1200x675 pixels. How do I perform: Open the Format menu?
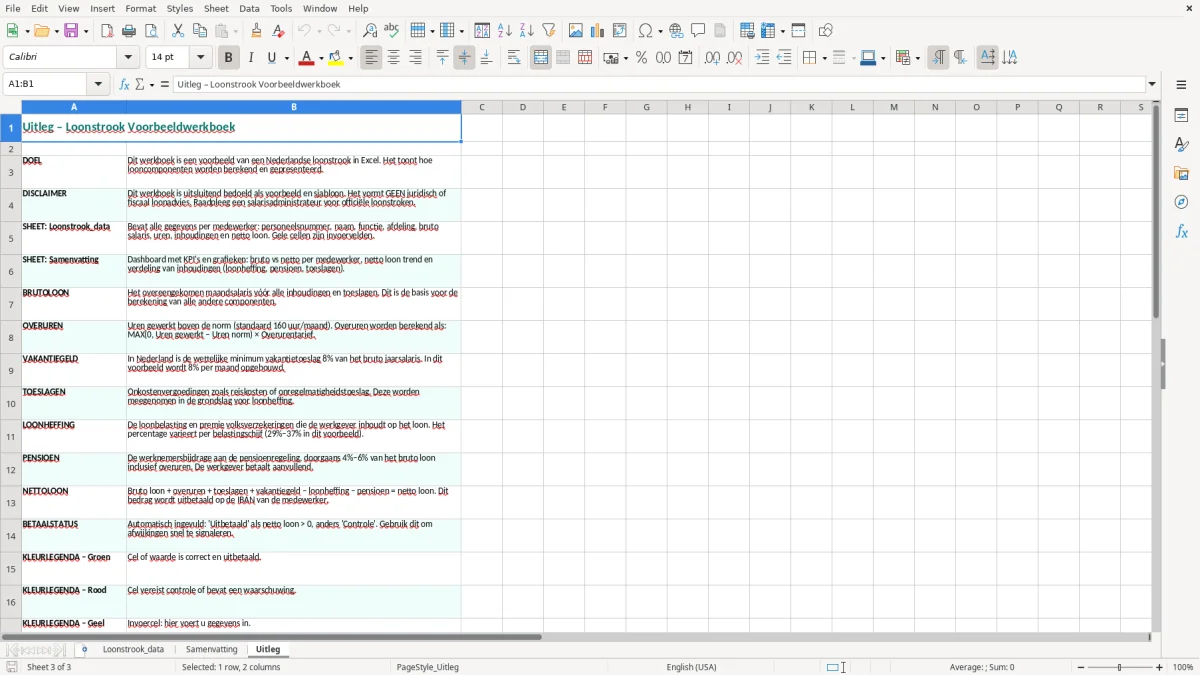(x=141, y=8)
